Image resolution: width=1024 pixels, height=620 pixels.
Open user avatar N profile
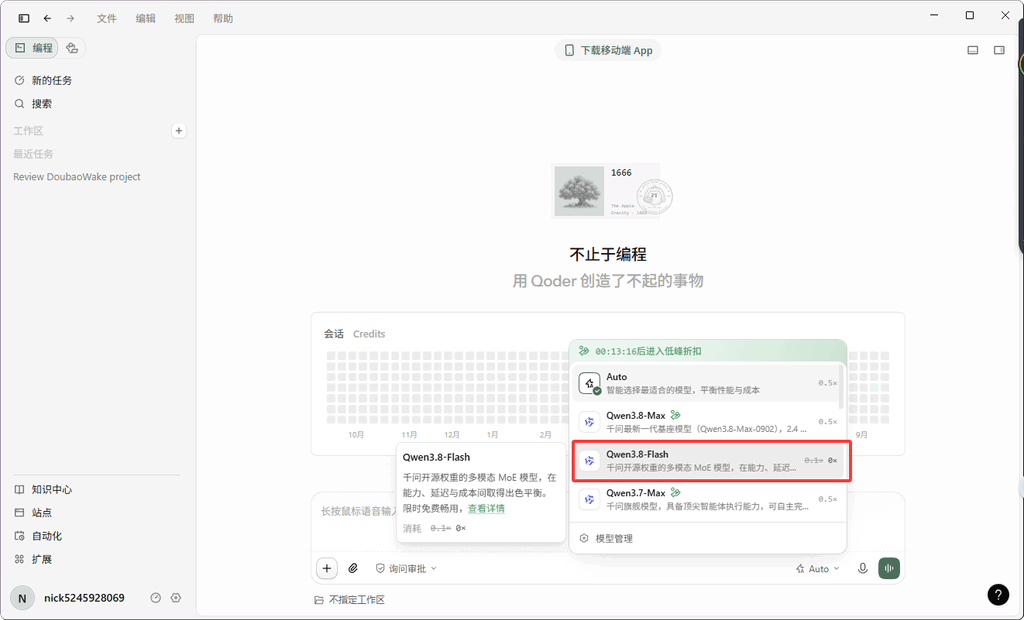(x=22, y=598)
